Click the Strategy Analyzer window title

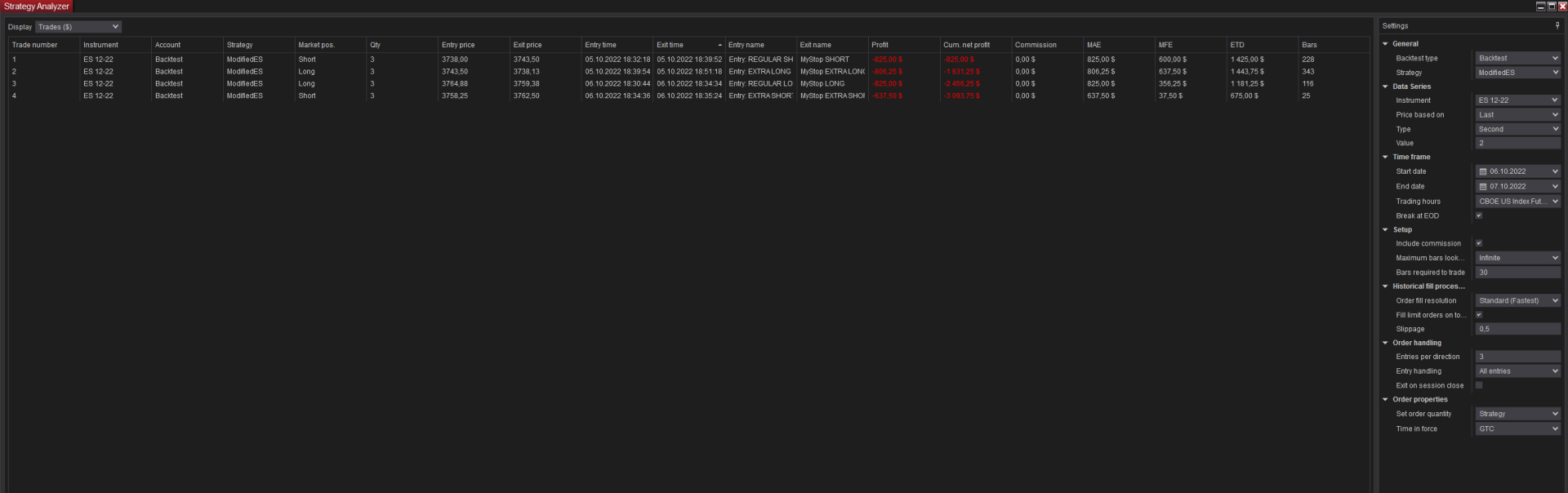(37, 6)
